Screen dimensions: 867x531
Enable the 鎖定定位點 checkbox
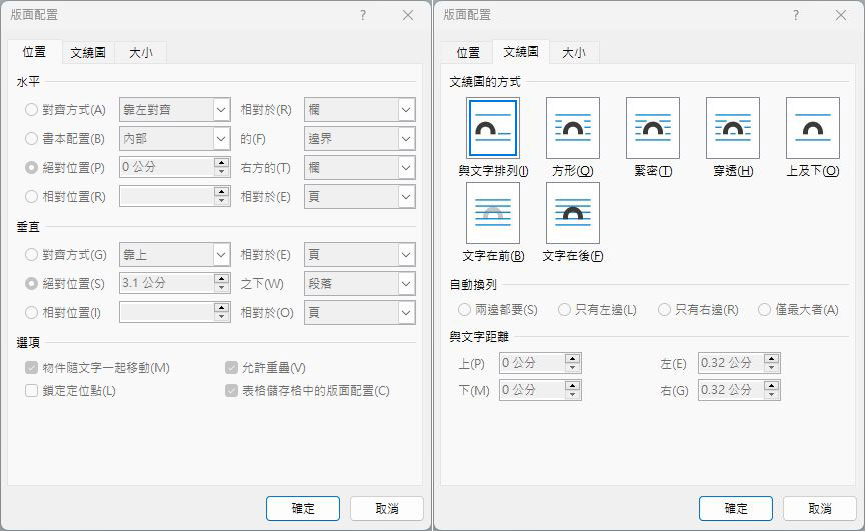coord(32,390)
